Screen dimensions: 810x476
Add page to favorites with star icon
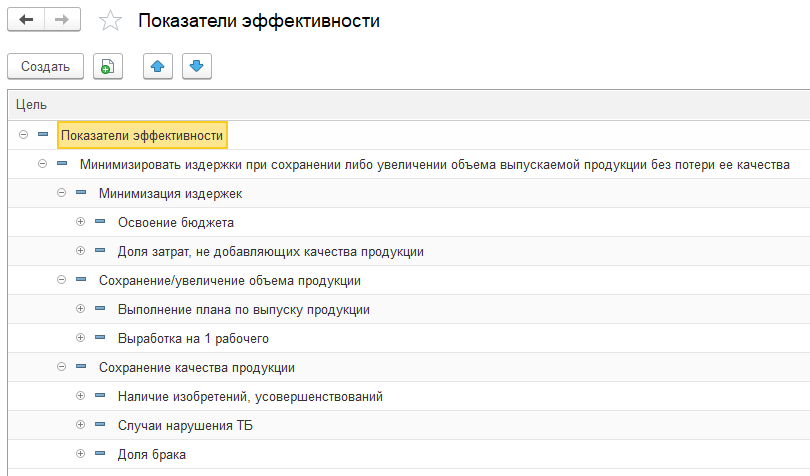(x=110, y=21)
